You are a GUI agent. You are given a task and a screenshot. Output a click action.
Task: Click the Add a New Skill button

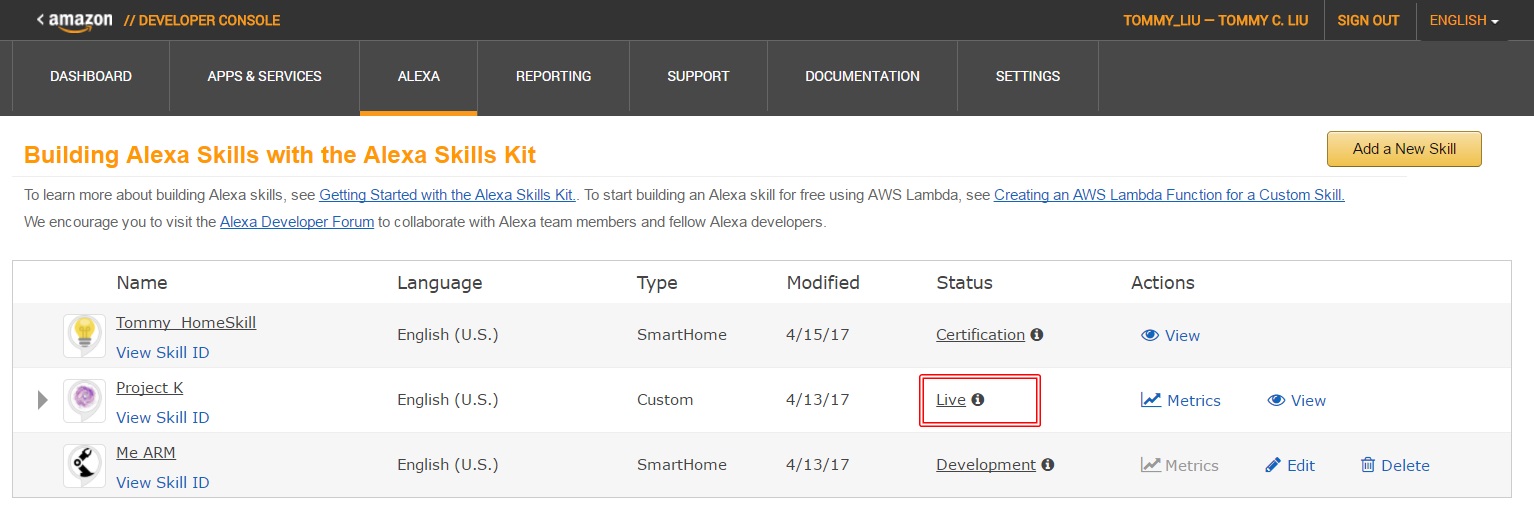1404,149
